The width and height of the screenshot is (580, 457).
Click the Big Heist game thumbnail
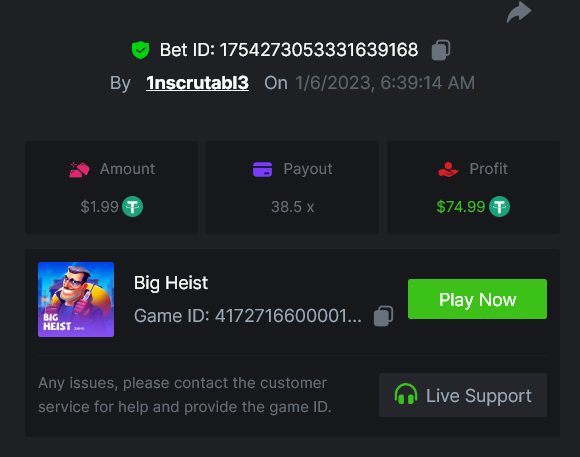click(76, 299)
